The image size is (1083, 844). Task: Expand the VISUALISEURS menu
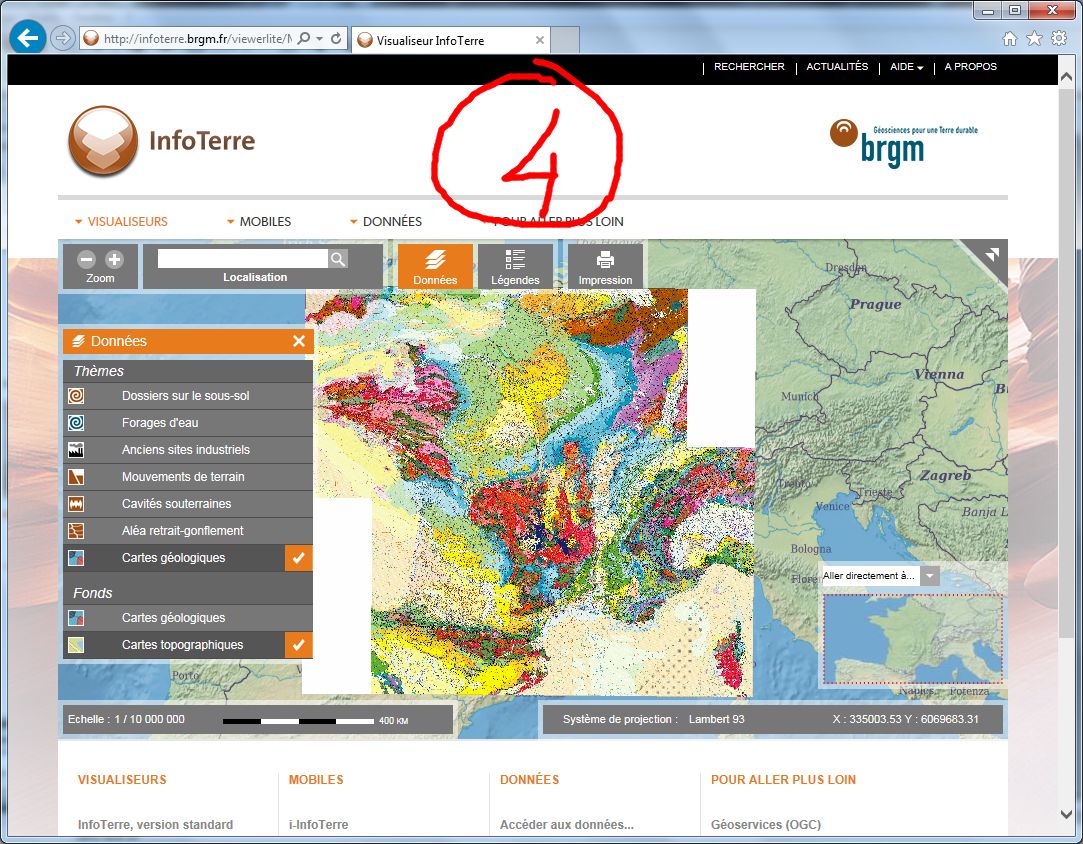pyautogui.click(x=122, y=222)
